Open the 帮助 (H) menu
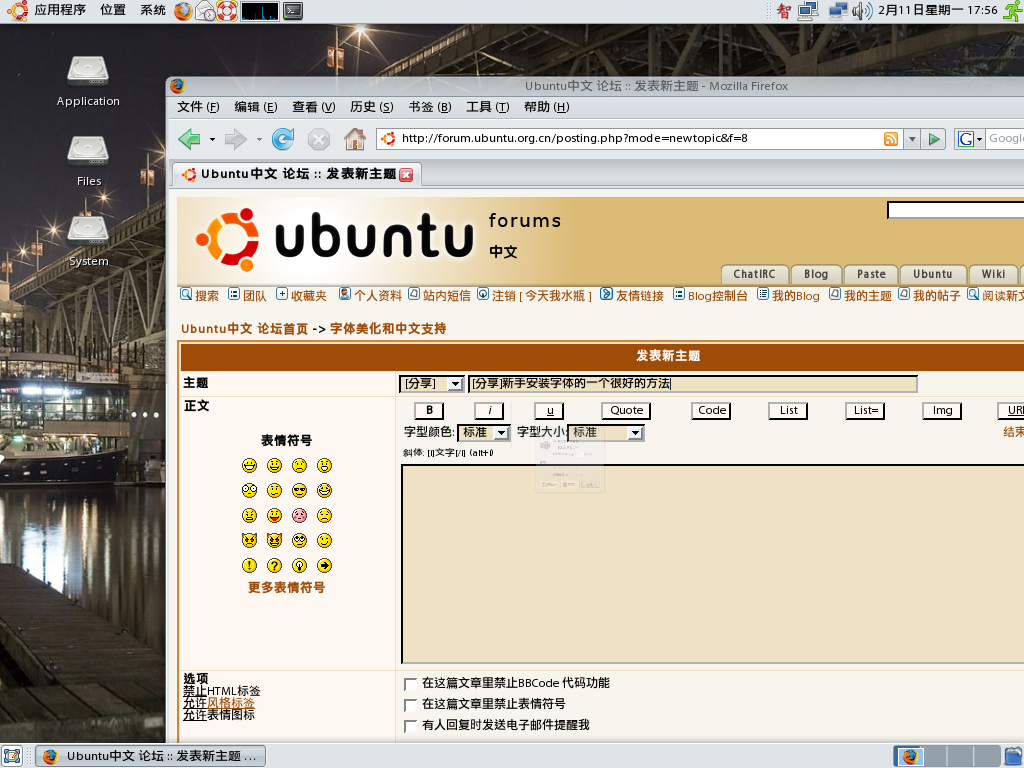This screenshot has width=1024, height=768. (x=547, y=107)
